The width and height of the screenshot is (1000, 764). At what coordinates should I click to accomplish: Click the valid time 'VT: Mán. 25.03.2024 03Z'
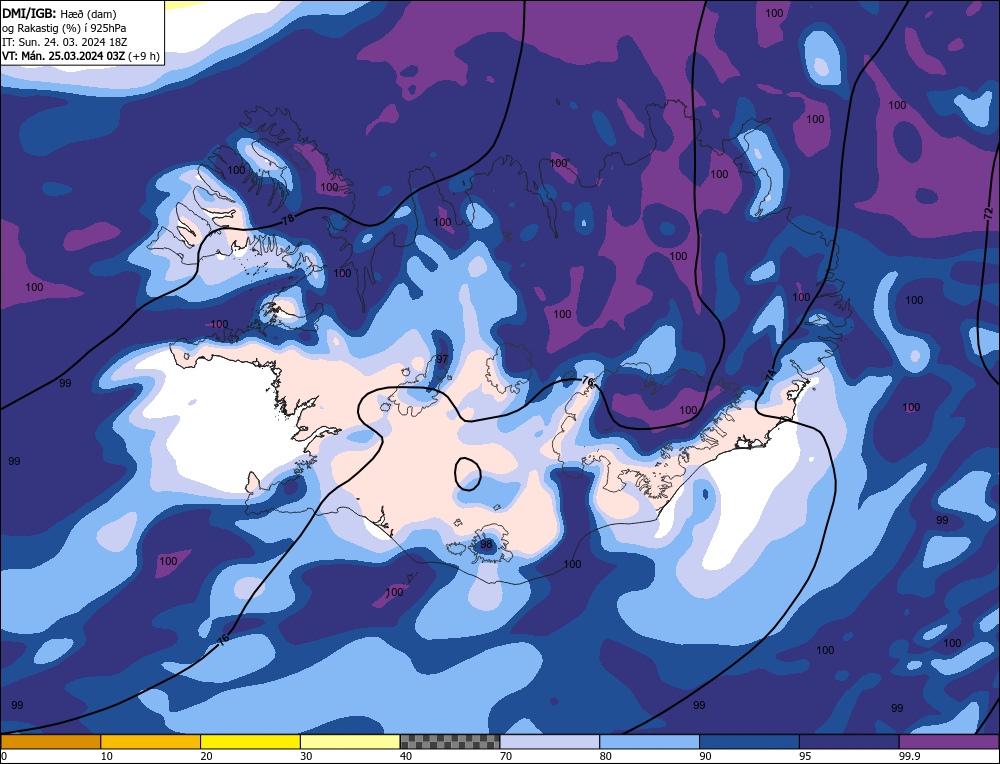click(x=64, y=56)
